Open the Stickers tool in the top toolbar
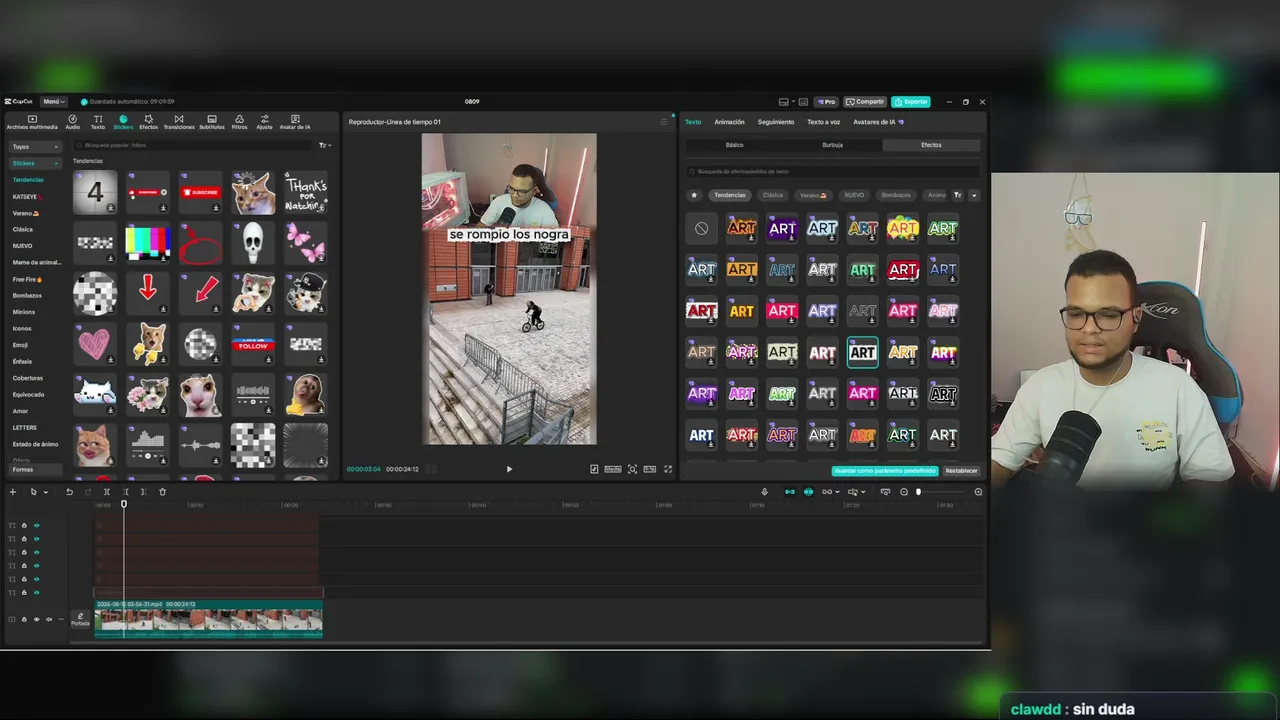The image size is (1280, 720). click(123, 122)
